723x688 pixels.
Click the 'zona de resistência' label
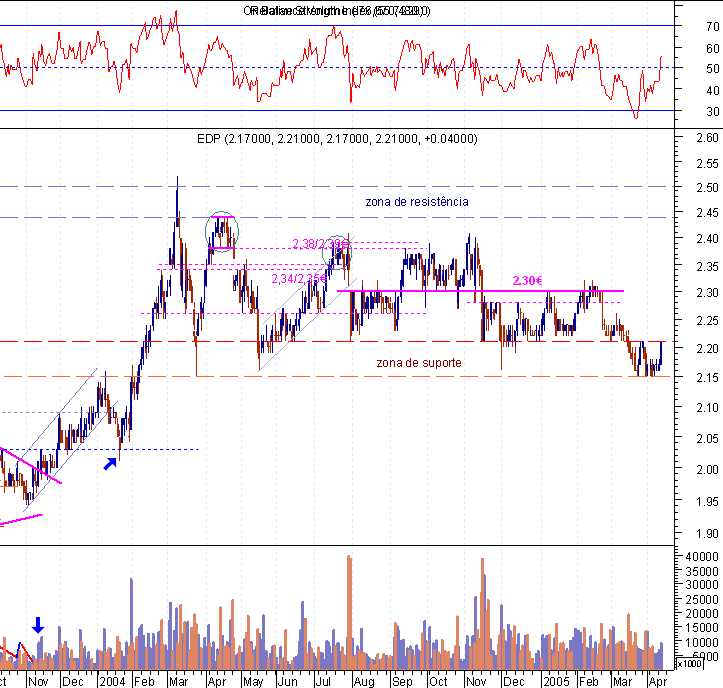tap(417, 202)
